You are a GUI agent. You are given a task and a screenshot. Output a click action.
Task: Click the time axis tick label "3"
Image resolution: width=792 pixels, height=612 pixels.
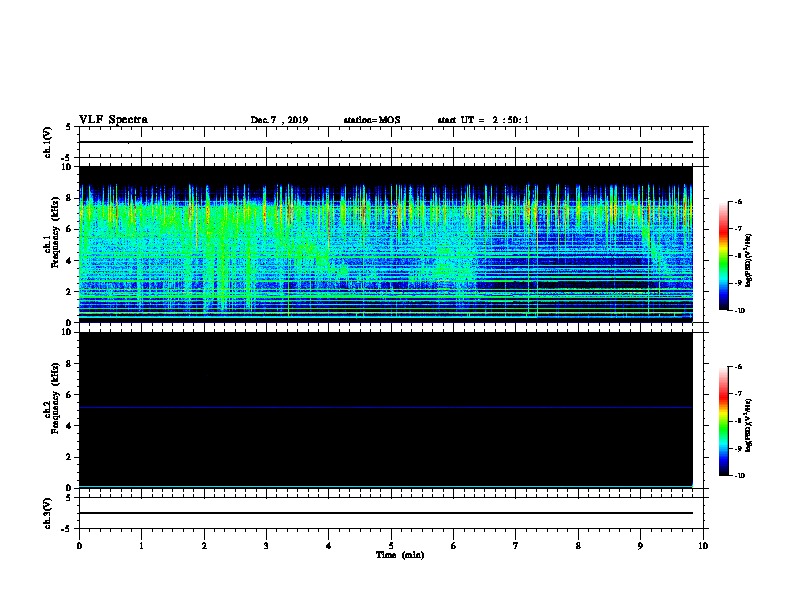point(266,546)
